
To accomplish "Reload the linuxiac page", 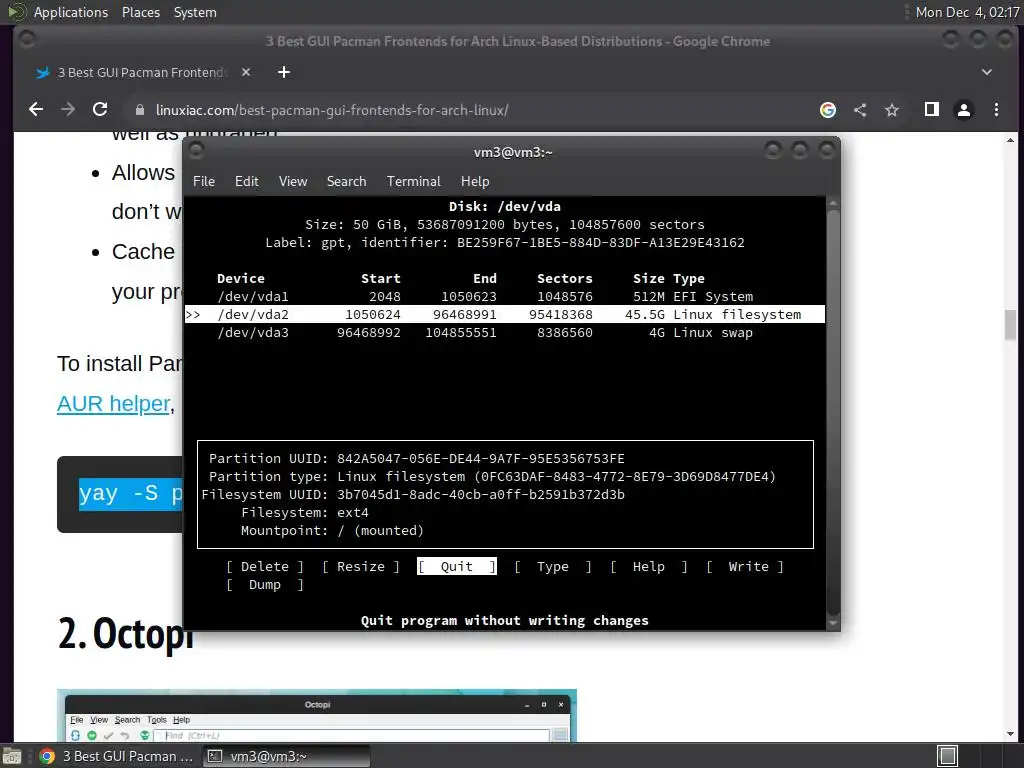I will point(100,110).
